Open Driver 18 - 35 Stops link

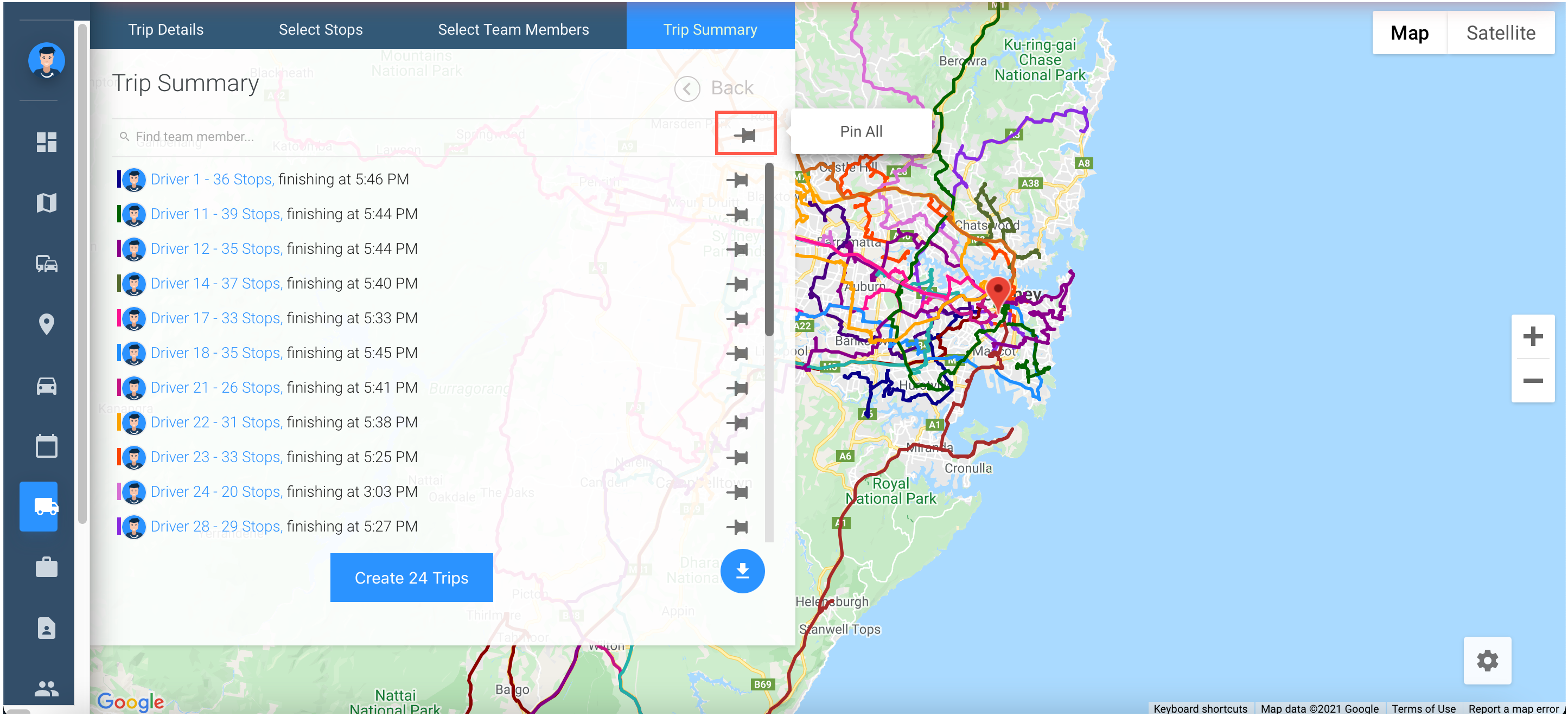click(x=216, y=353)
